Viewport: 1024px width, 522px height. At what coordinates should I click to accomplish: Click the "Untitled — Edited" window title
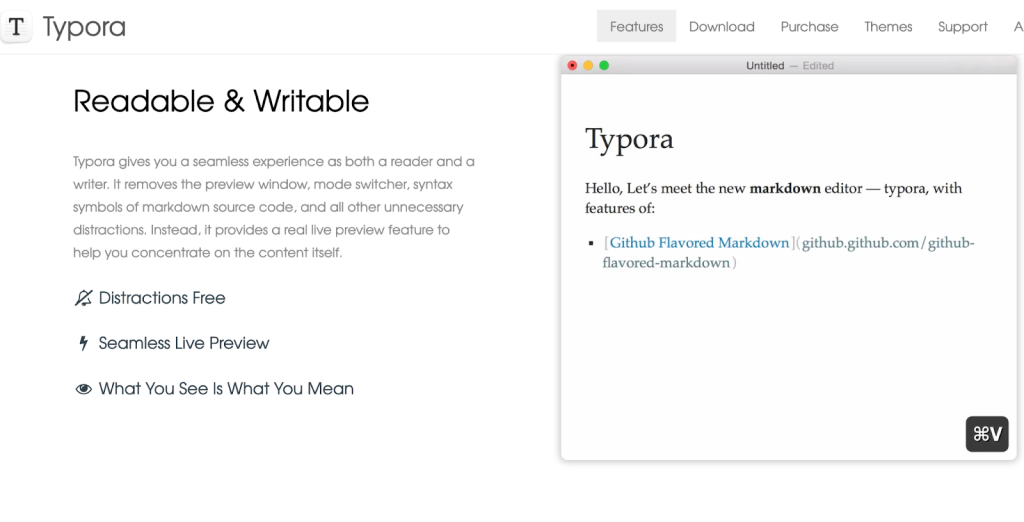pyautogui.click(x=789, y=66)
